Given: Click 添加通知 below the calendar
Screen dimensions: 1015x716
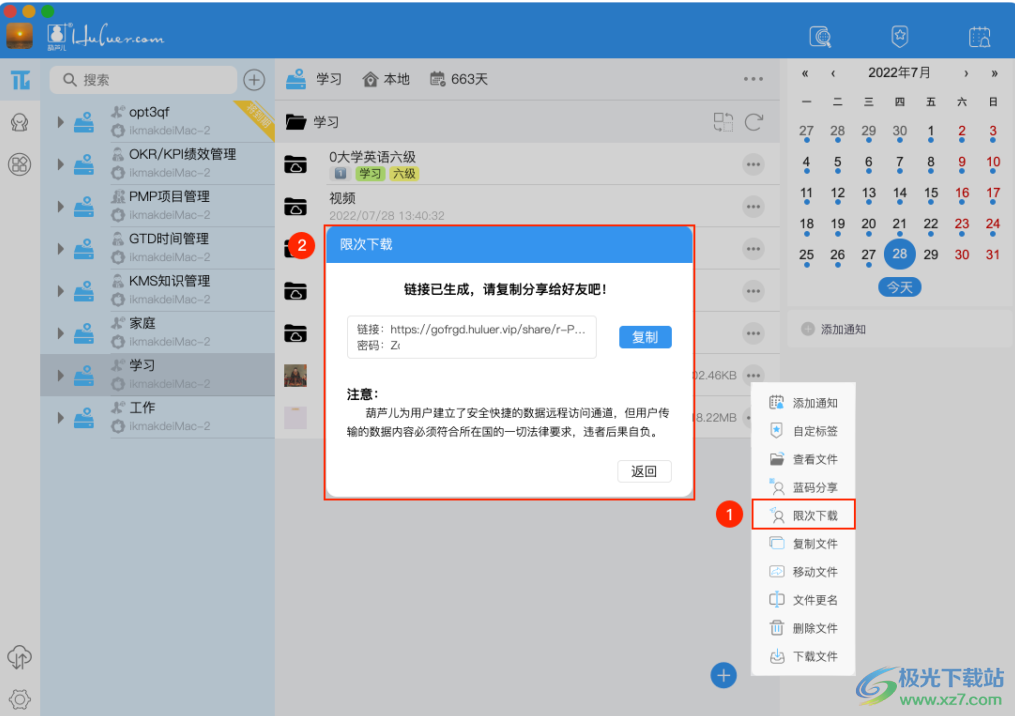Looking at the screenshot, I should click(x=834, y=329).
